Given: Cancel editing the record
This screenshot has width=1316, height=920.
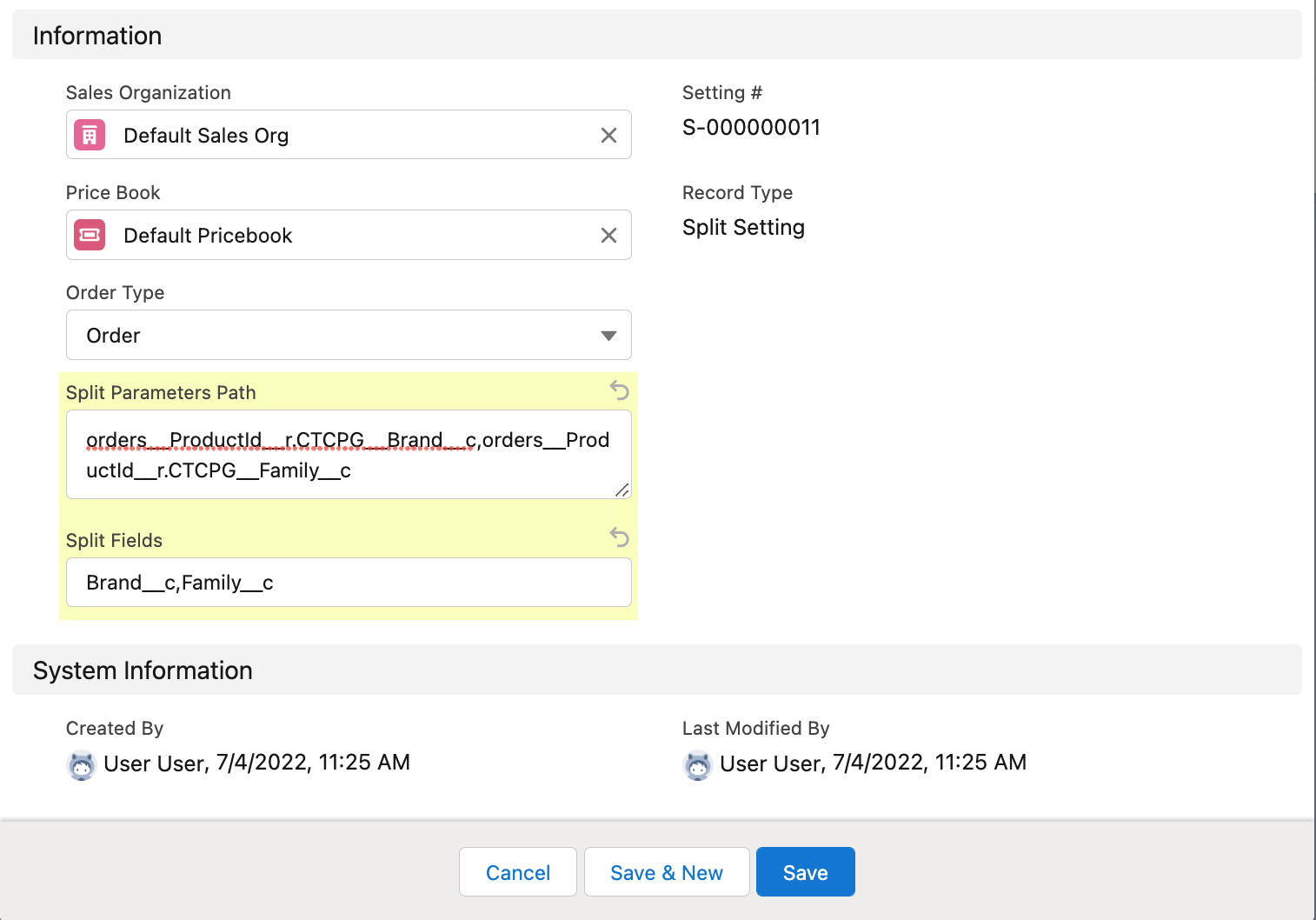Looking at the screenshot, I should [x=517, y=871].
